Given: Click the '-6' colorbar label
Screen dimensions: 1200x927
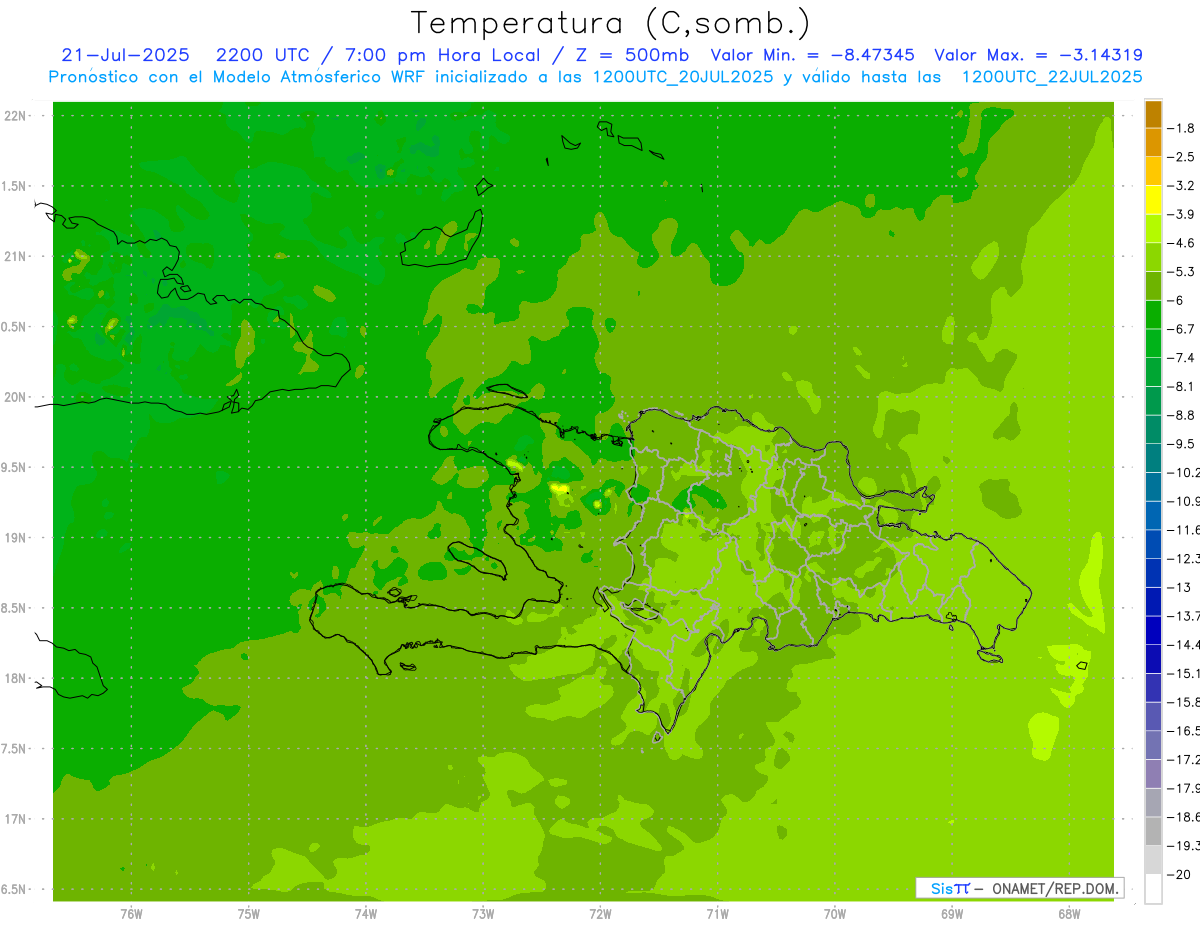Looking at the screenshot, I should pyautogui.click(x=1176, y=300).
